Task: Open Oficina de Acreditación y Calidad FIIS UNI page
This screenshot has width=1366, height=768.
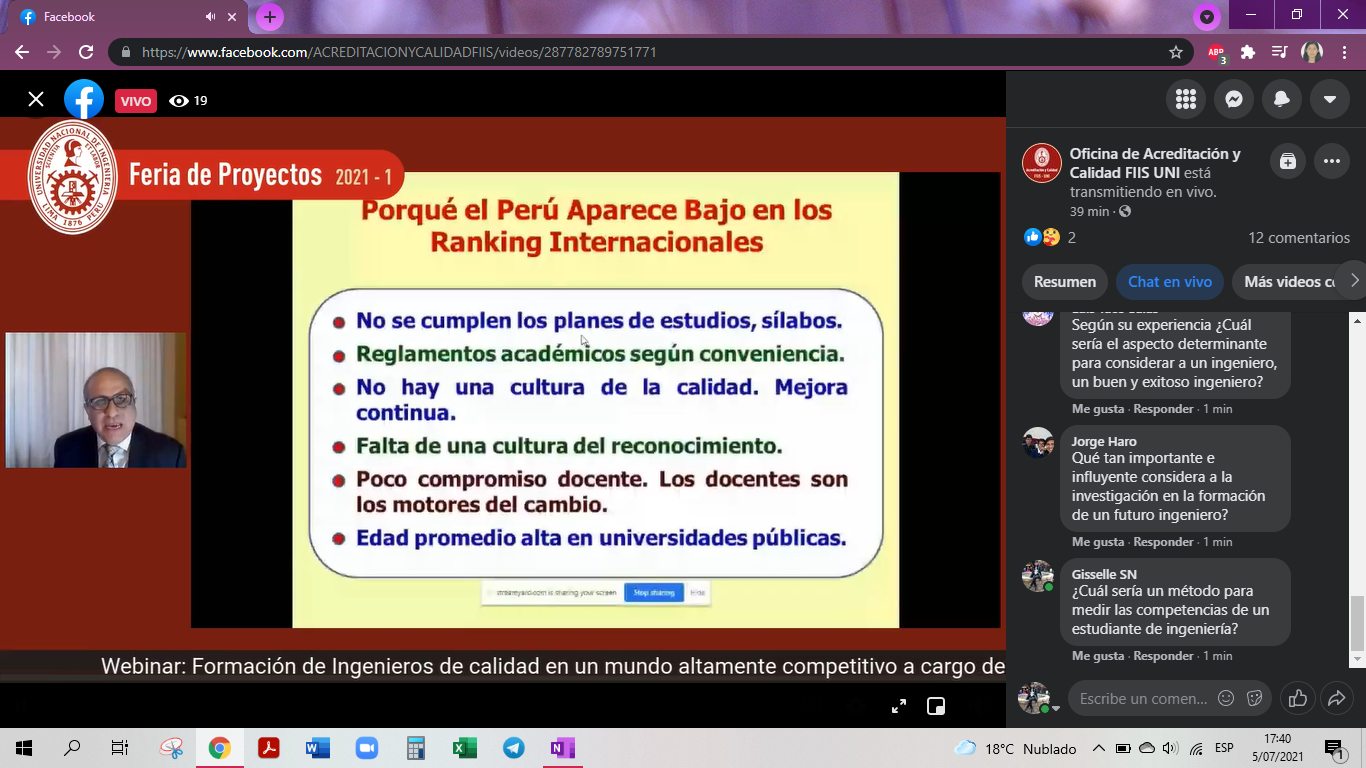Action: tap(1155, 163)
